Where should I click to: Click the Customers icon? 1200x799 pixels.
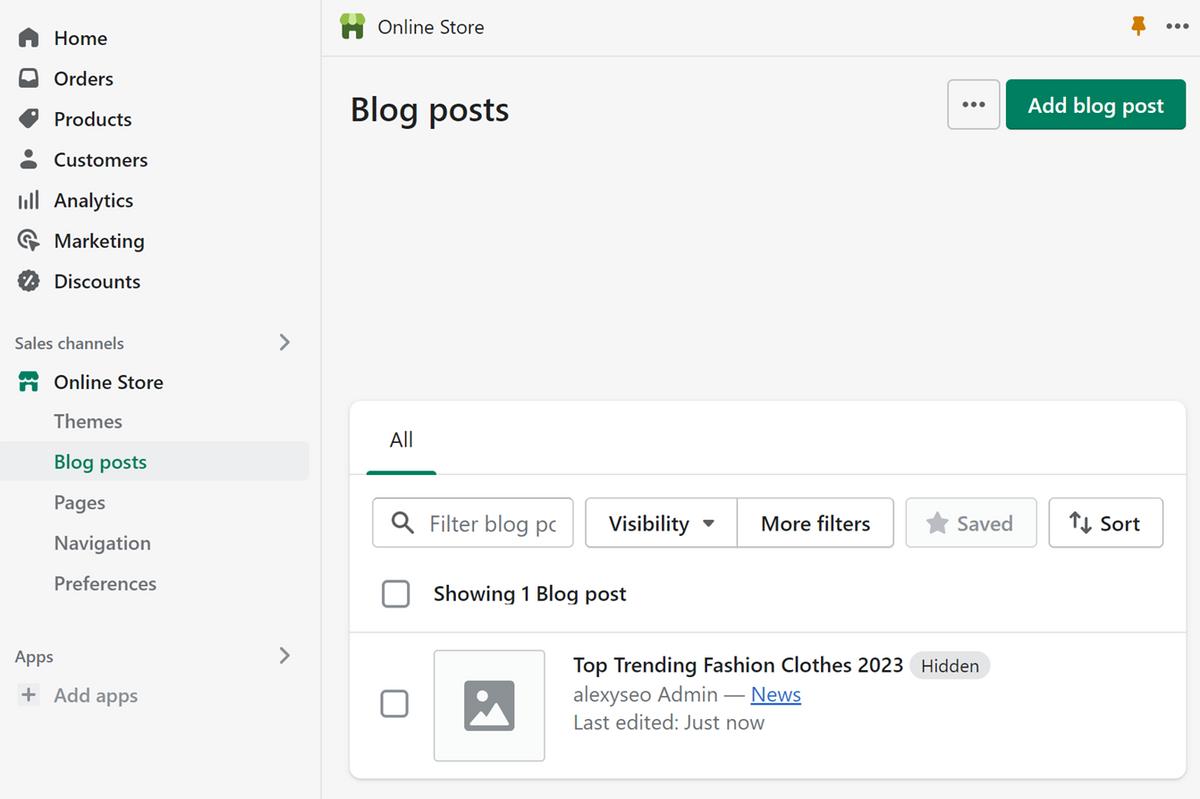tap(29, 159)
